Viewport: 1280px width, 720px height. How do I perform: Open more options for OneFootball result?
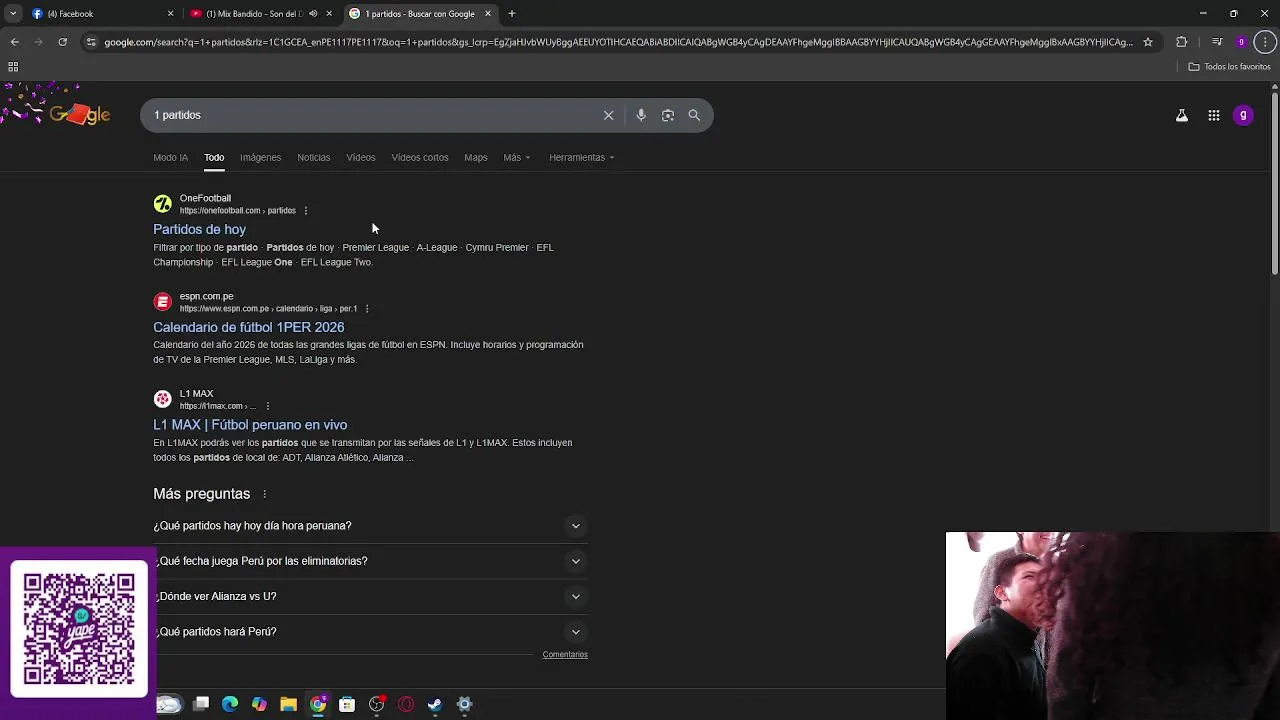306,211
